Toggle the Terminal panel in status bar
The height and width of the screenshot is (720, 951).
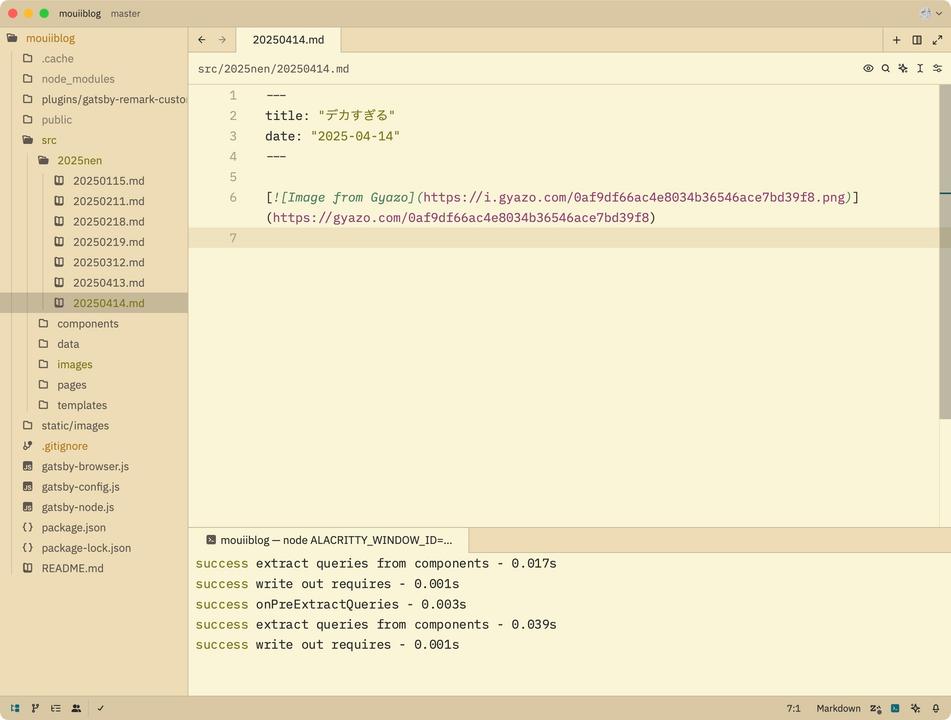click(895, 708)
